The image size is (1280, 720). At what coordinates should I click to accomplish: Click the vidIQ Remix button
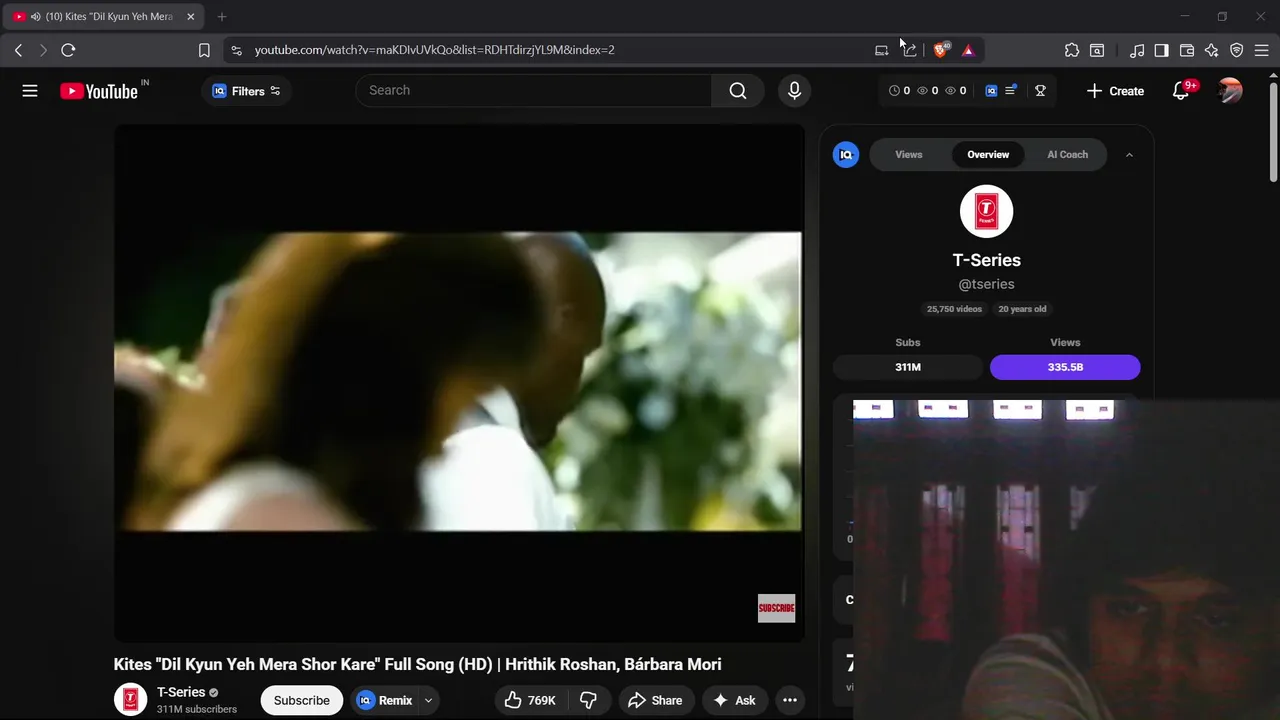coord(385,700)
